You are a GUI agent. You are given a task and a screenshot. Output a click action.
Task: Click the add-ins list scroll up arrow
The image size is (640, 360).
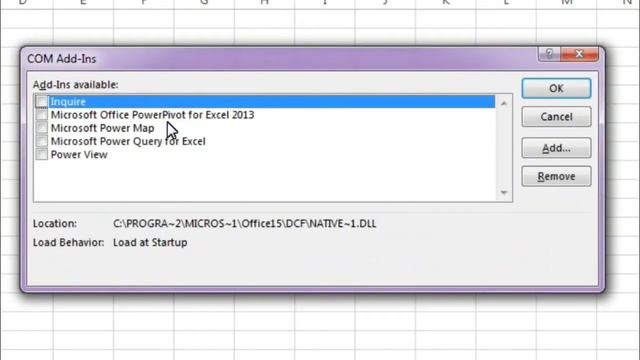504,103
